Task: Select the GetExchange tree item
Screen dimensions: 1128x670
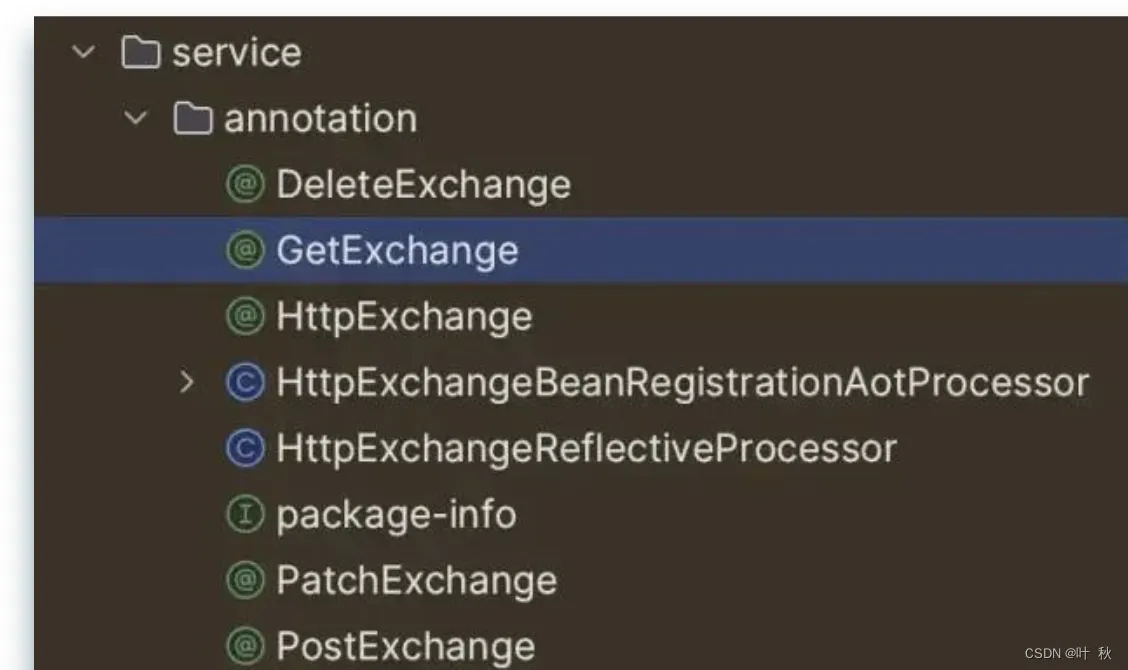Action: [x=397, y=251]
